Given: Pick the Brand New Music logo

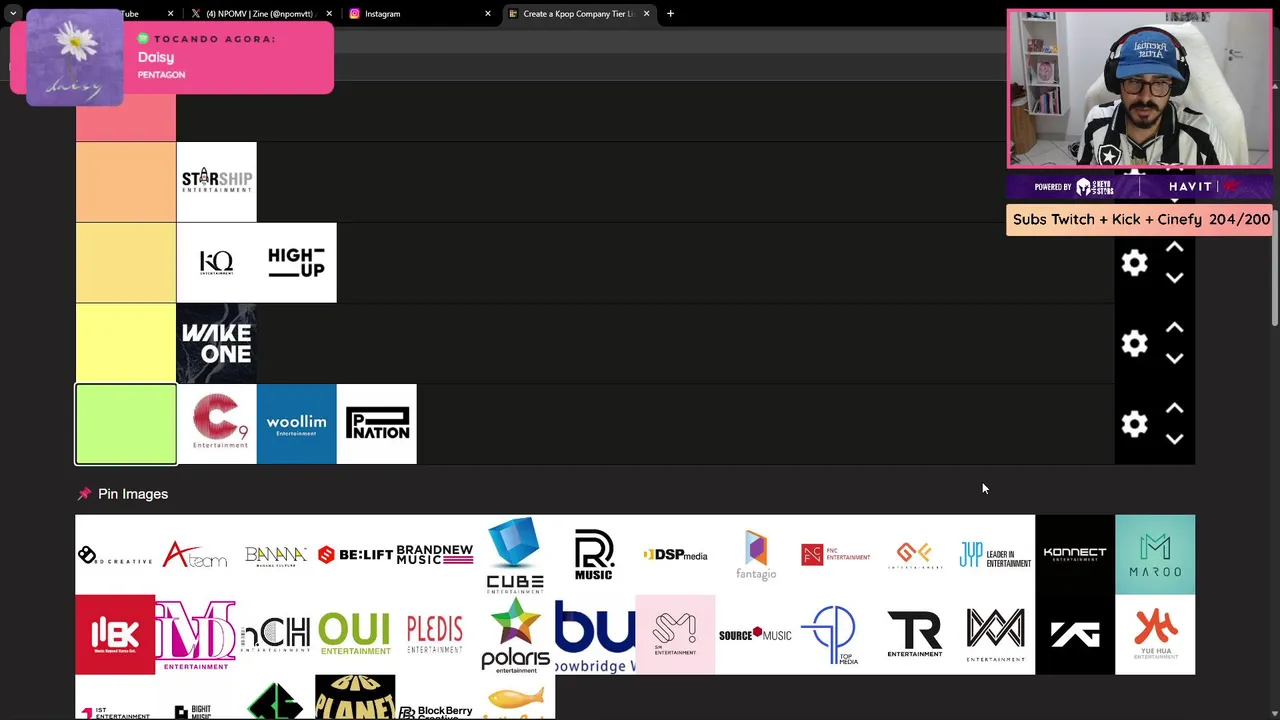Looking at the screenshot, I should [x=435, y=555].
